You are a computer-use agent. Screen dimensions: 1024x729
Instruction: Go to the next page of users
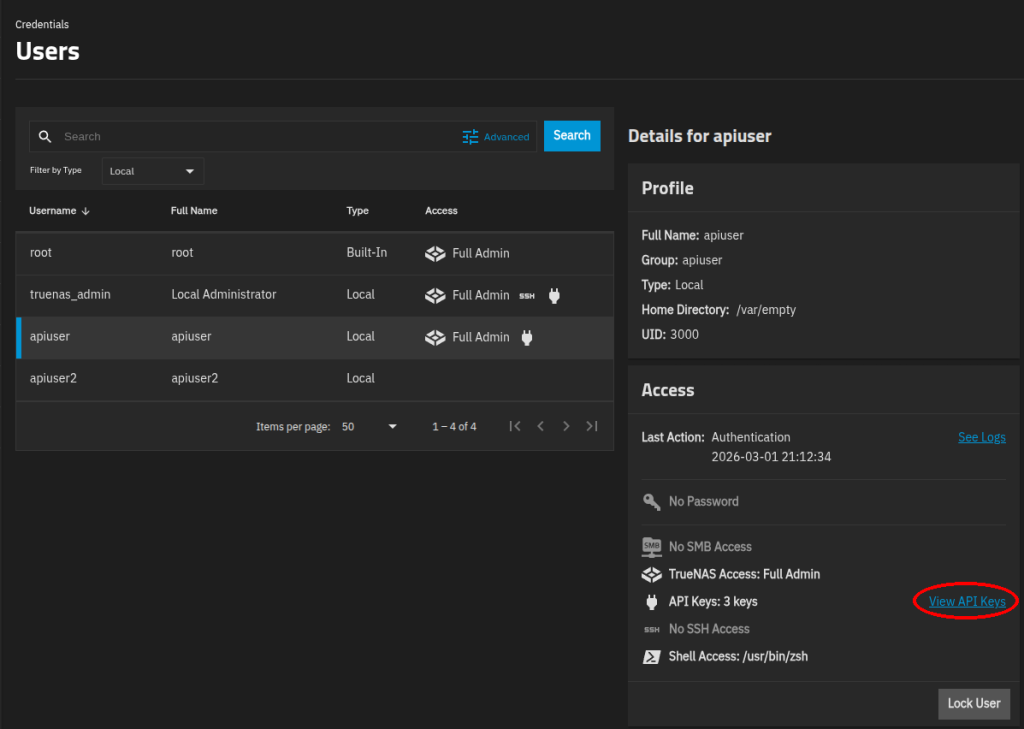[x=566, y=426]
